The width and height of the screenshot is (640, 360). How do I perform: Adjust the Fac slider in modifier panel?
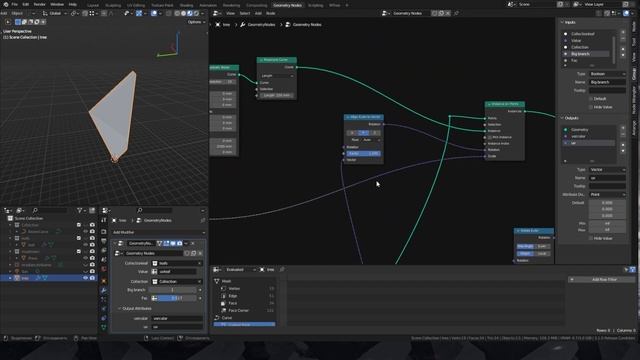pyautogui.click(x=176, y=298)
